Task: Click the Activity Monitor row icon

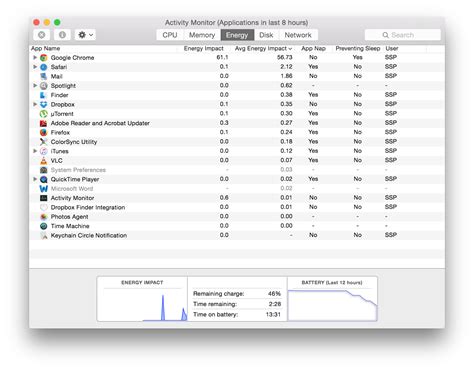Action: pos(44,198)
